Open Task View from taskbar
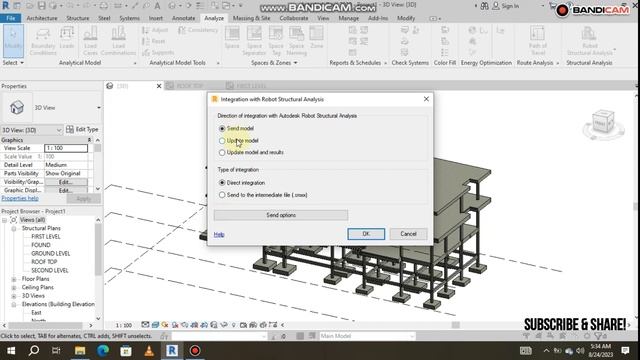The height and width of the screenshot is (360, 640). pyautogui.click(x=56, y=350)
